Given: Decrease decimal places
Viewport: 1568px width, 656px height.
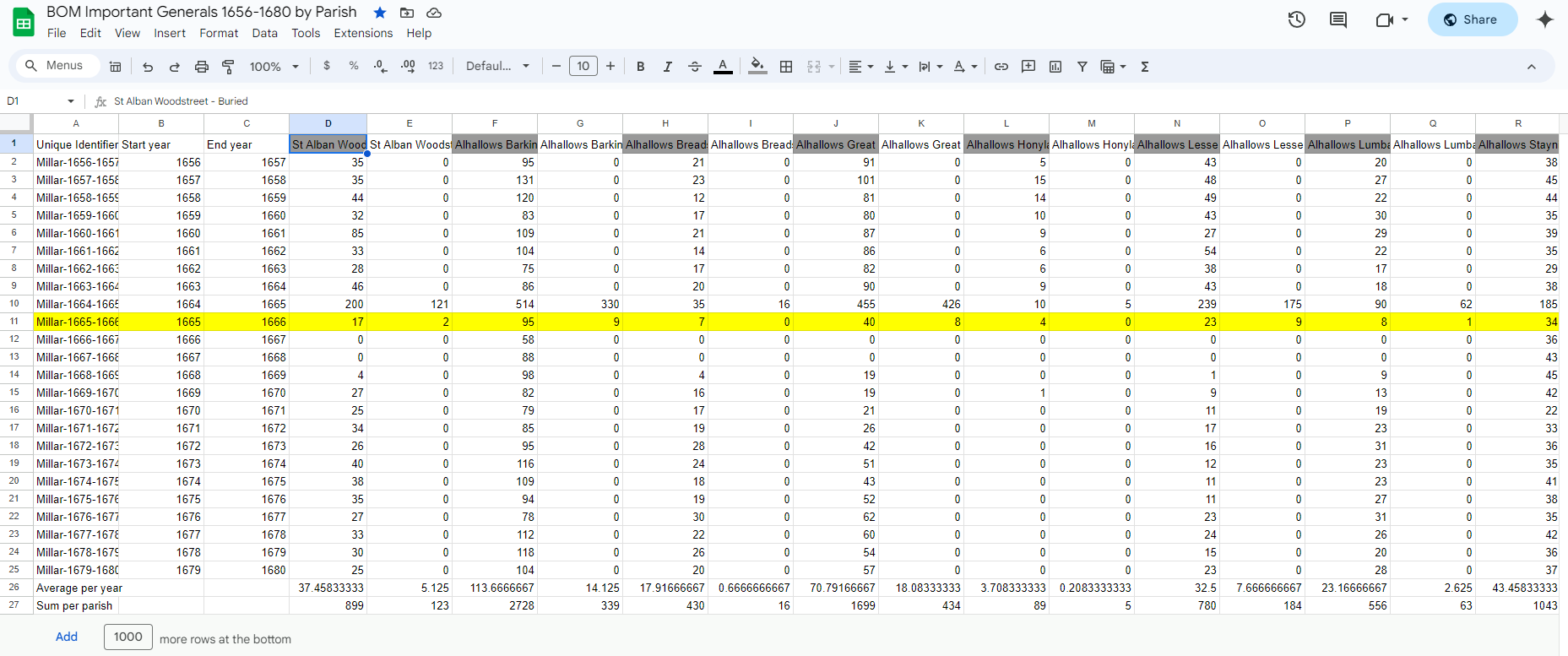Looking at the screenshot, I should coord(381,66).
